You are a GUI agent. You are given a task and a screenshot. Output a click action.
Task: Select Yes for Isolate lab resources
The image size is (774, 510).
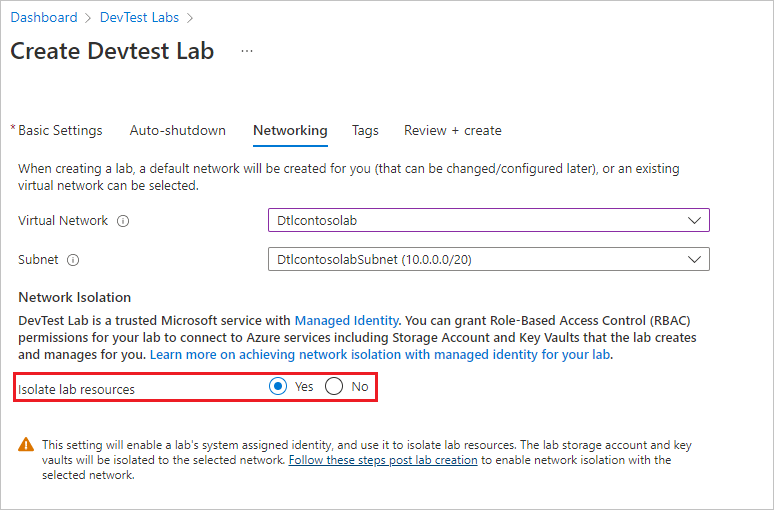click(278, 386)
